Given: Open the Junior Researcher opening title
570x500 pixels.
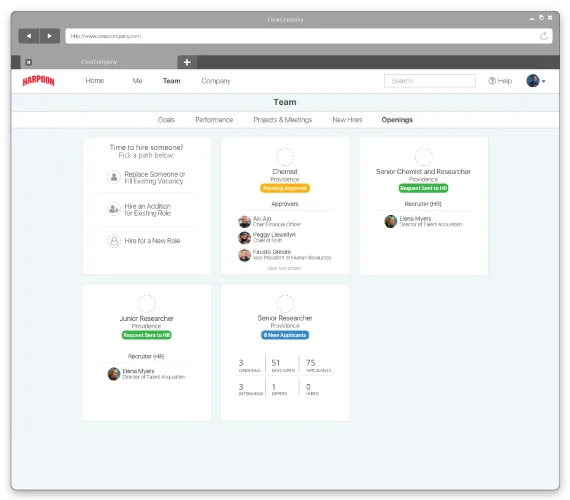Looking at the screenshot, I should [x=146, y=318].
